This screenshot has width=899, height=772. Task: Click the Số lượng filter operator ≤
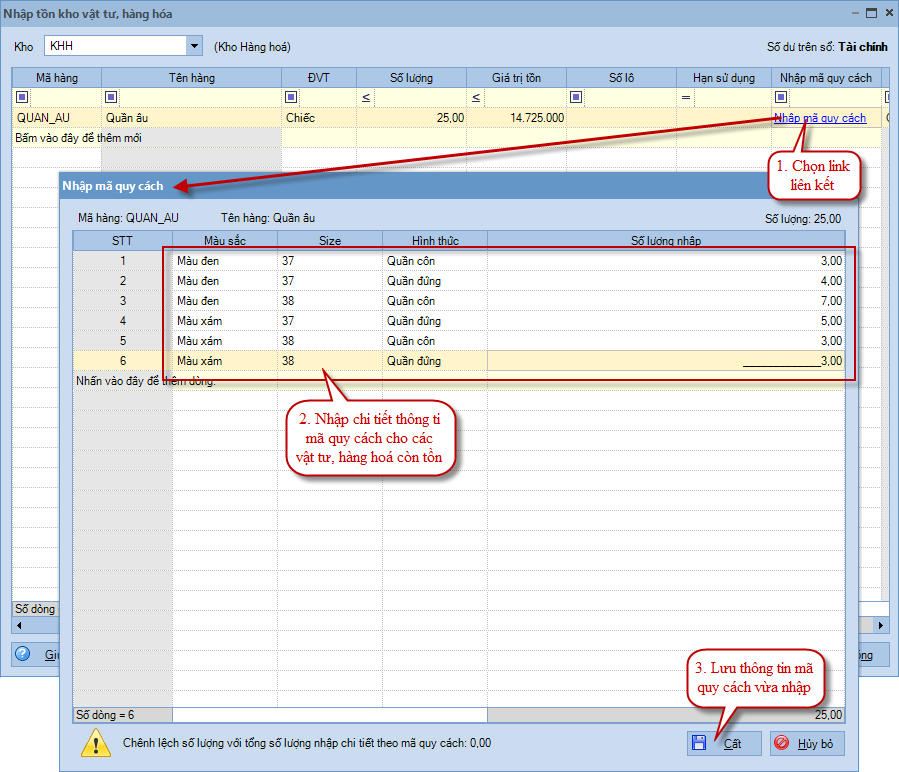pyautogui.click(x=366, y=97)
